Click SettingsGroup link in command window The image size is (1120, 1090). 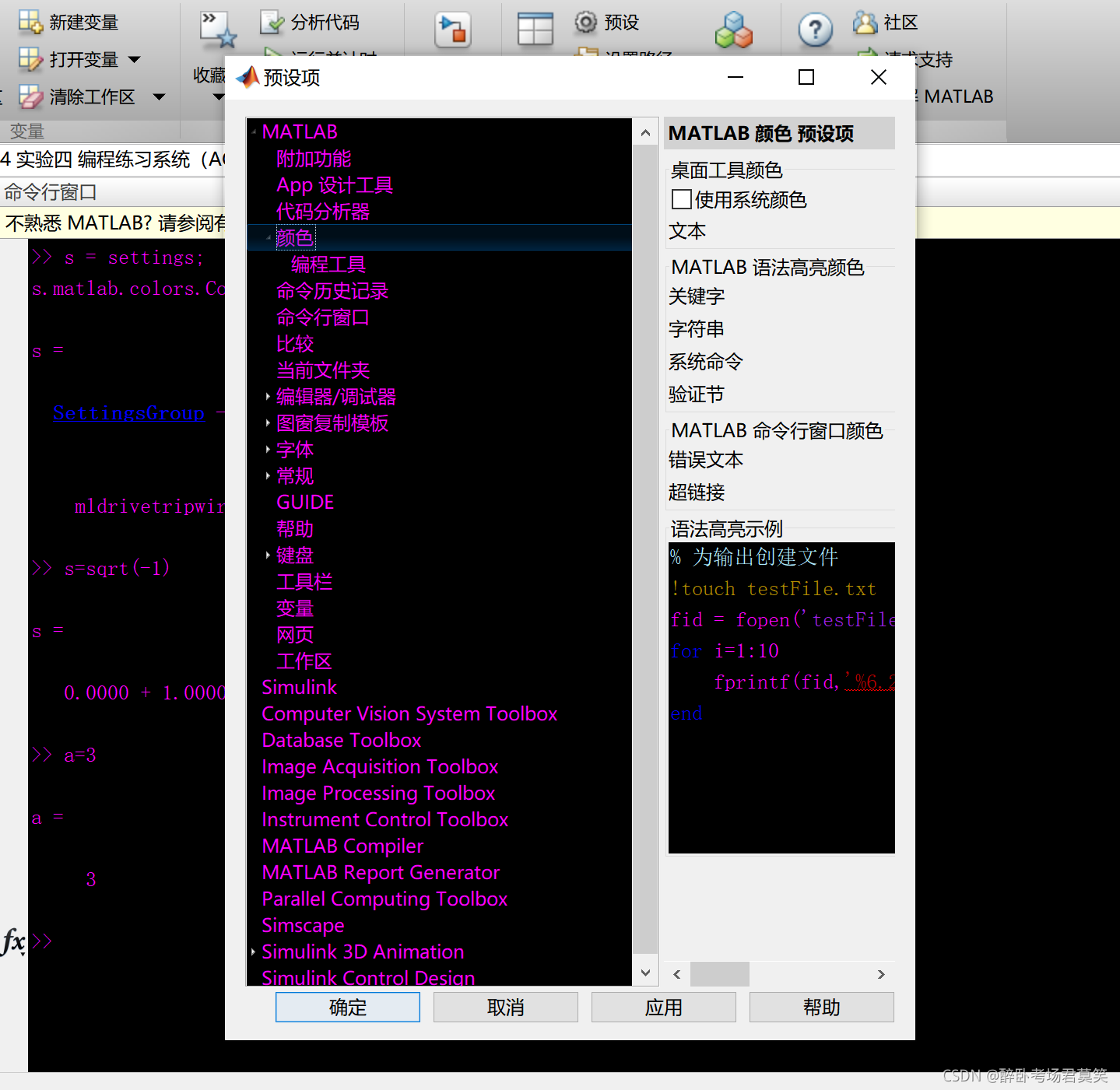(x=128, y=413)
